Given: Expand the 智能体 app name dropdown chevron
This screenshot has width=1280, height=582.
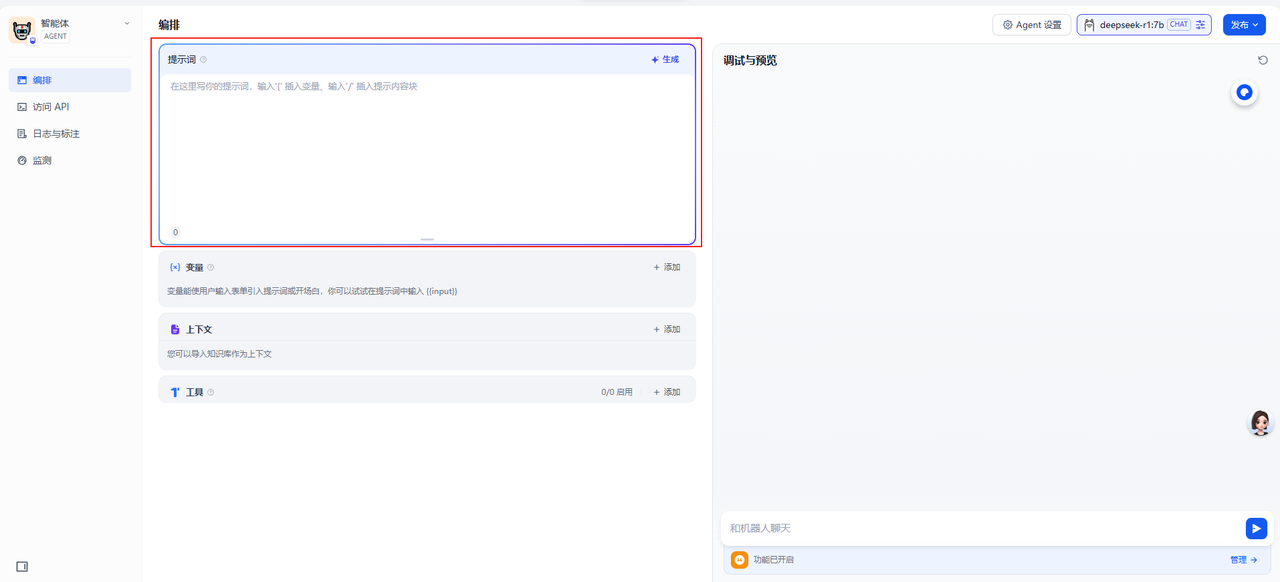Looking at the screenshot, I should (x=127, y=23).
